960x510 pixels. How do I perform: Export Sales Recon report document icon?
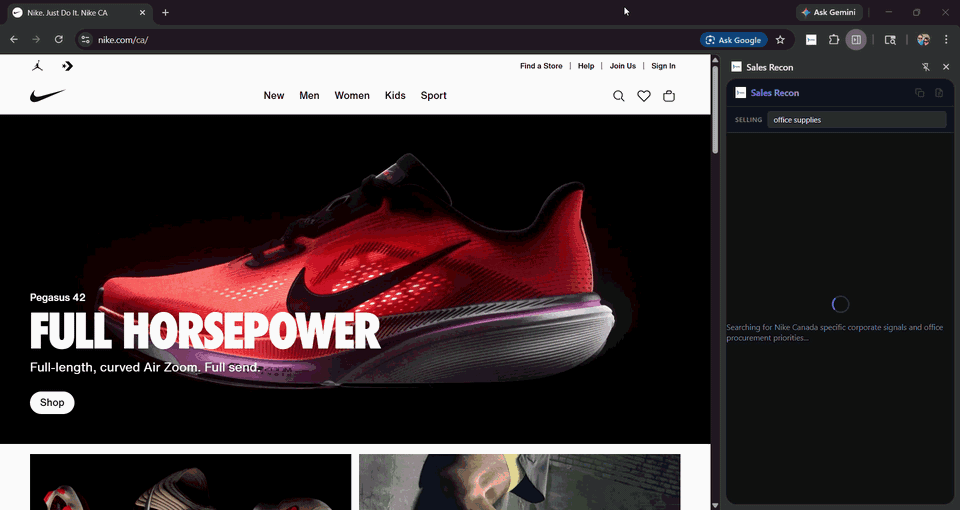[939, 92]
